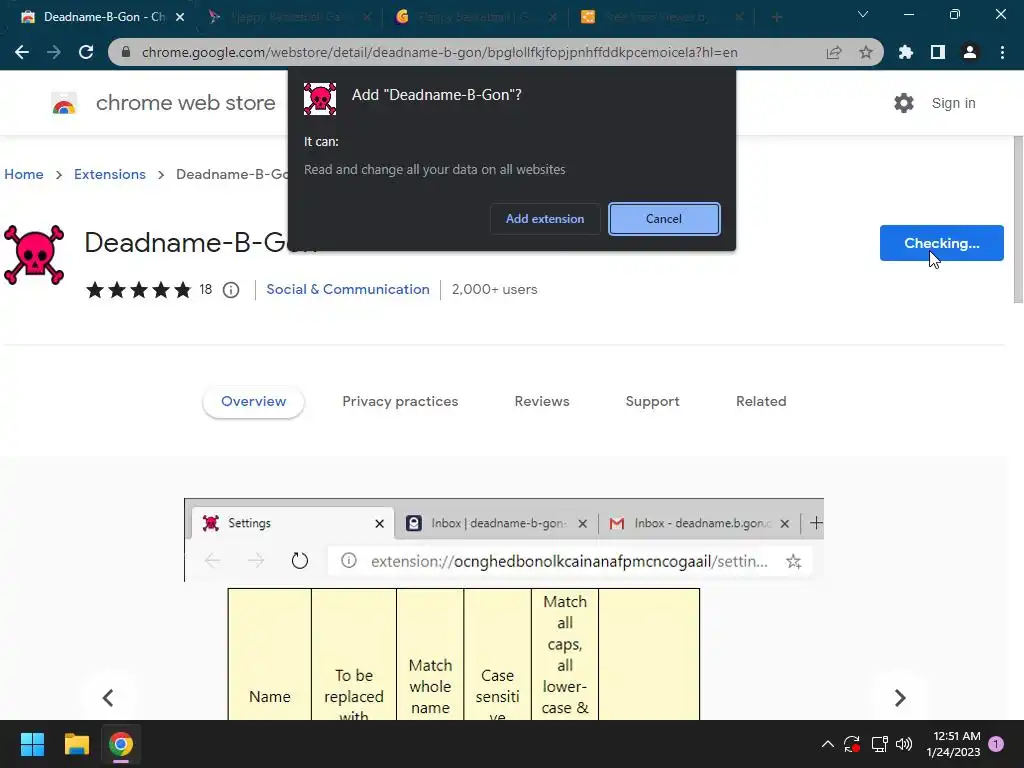The image size is (1024, 768).
Task: Show previous screenshot with left chevron
Action: click(108, 697)
